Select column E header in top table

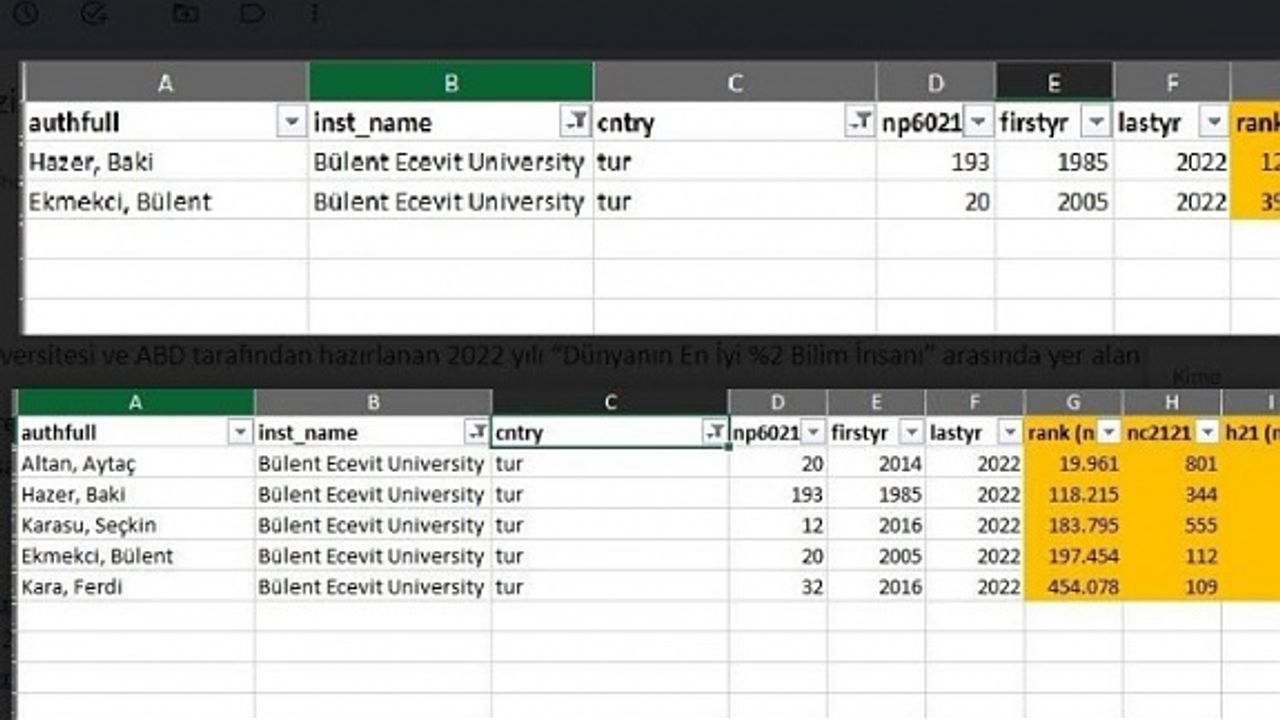pos(1053,82)
